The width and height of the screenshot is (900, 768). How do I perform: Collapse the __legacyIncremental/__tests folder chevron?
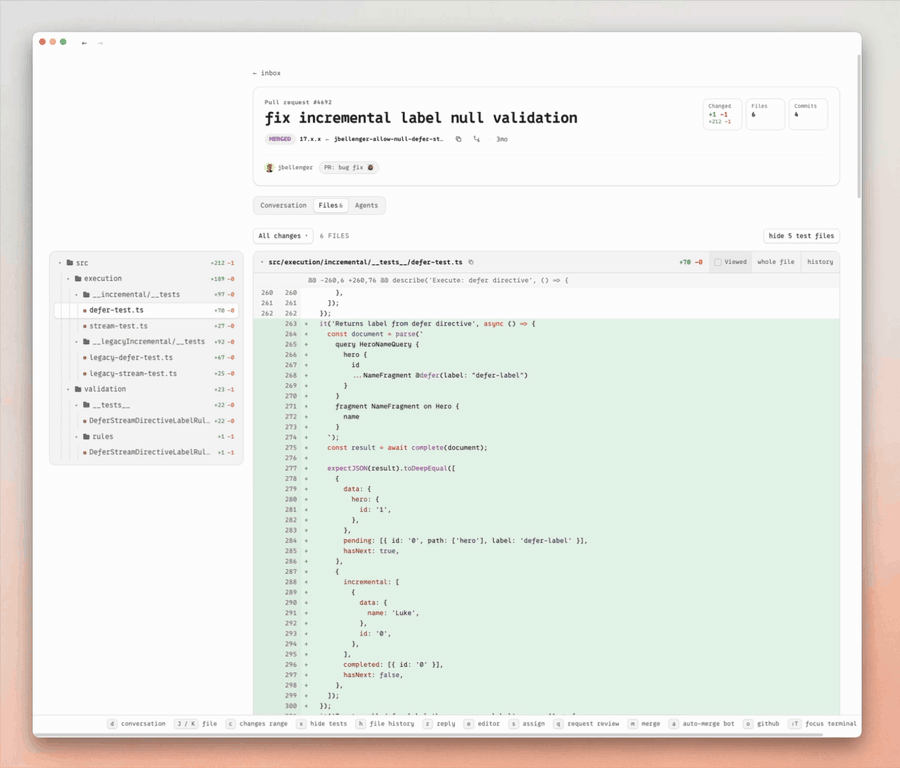coord(76,342)
